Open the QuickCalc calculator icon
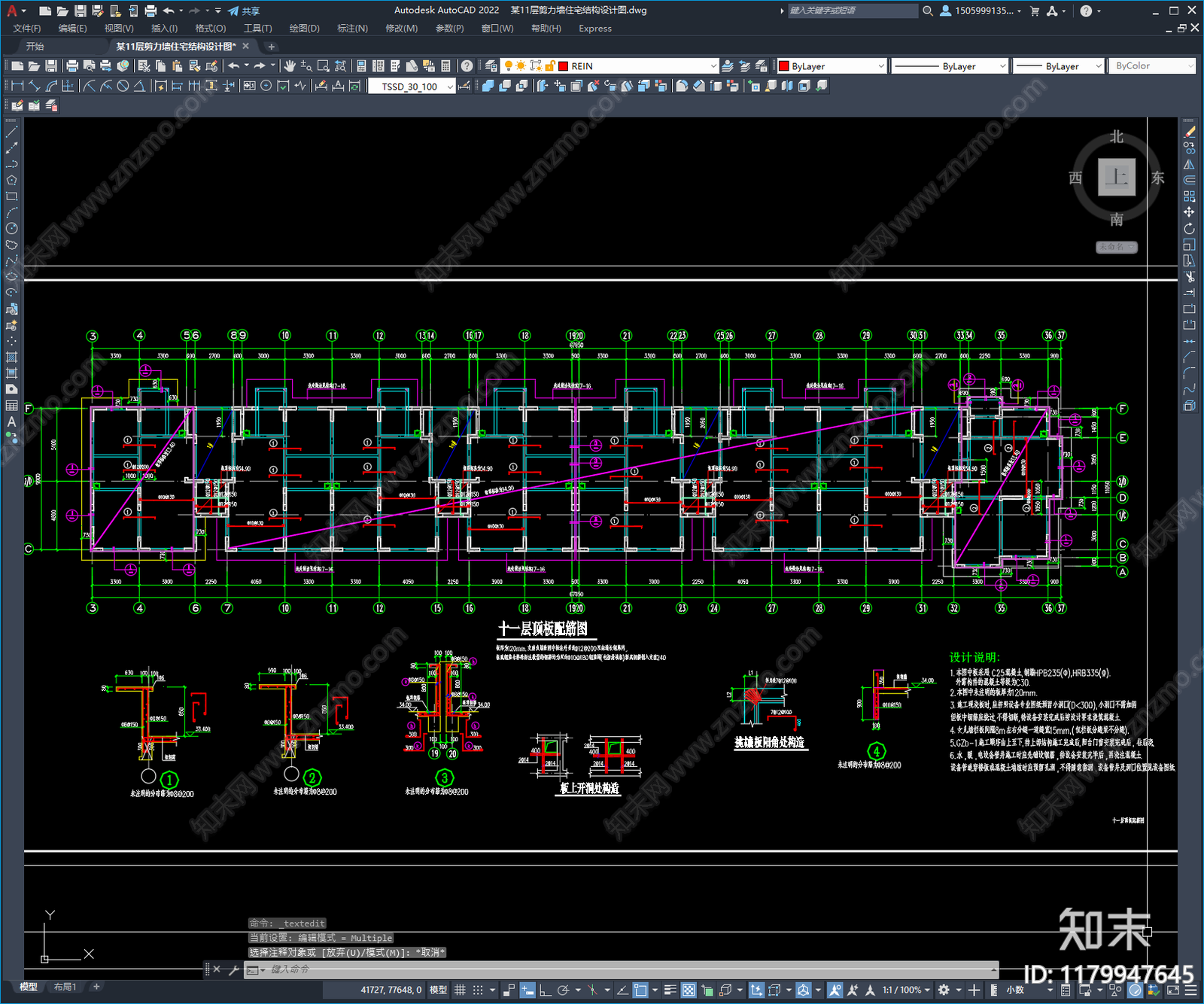1204x1004 pixels. (x=445, y=66)
